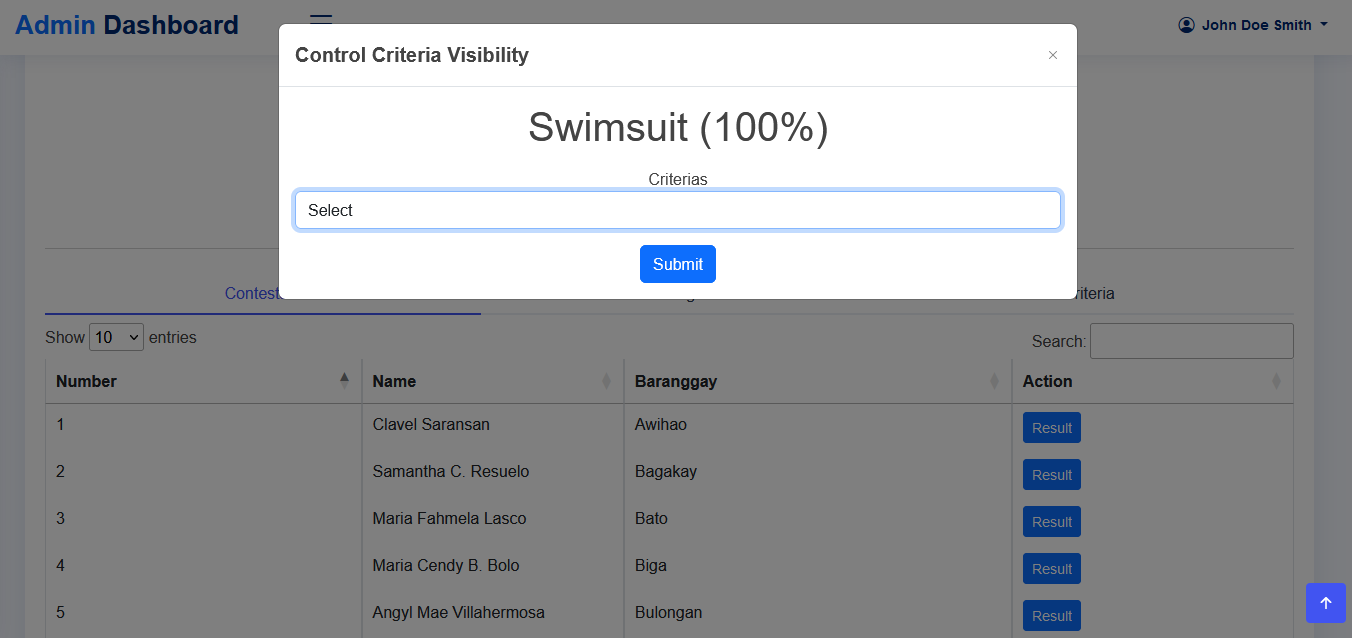This screenshot has height=638, width=1352.
Task: Click the Admin Dashboard logo link
Action: (127, 25)
